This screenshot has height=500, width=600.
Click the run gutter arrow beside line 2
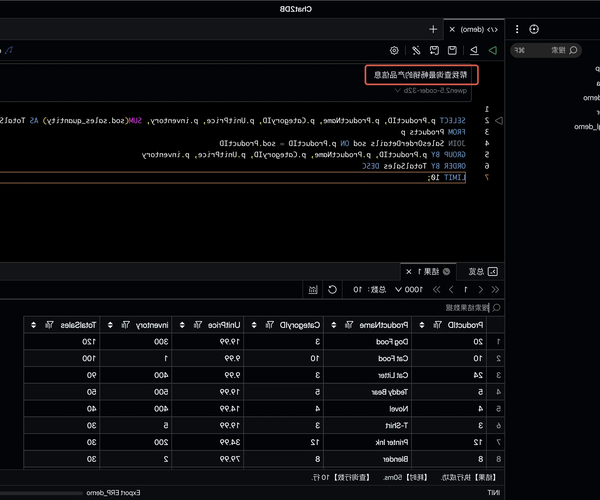499,120
